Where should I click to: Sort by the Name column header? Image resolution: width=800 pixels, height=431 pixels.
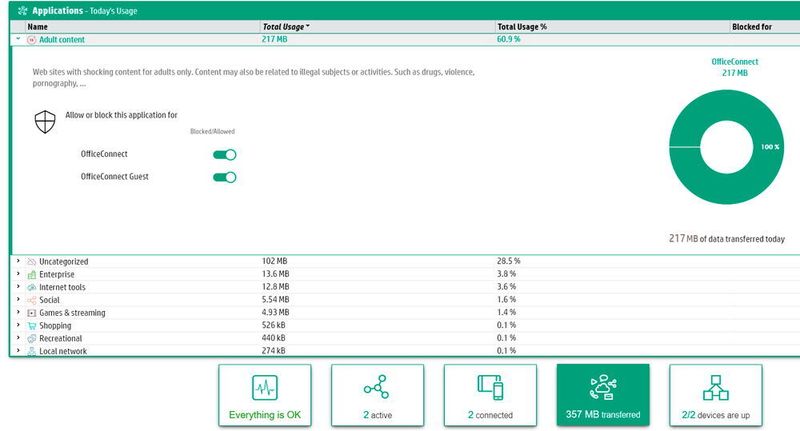point(142,27)
